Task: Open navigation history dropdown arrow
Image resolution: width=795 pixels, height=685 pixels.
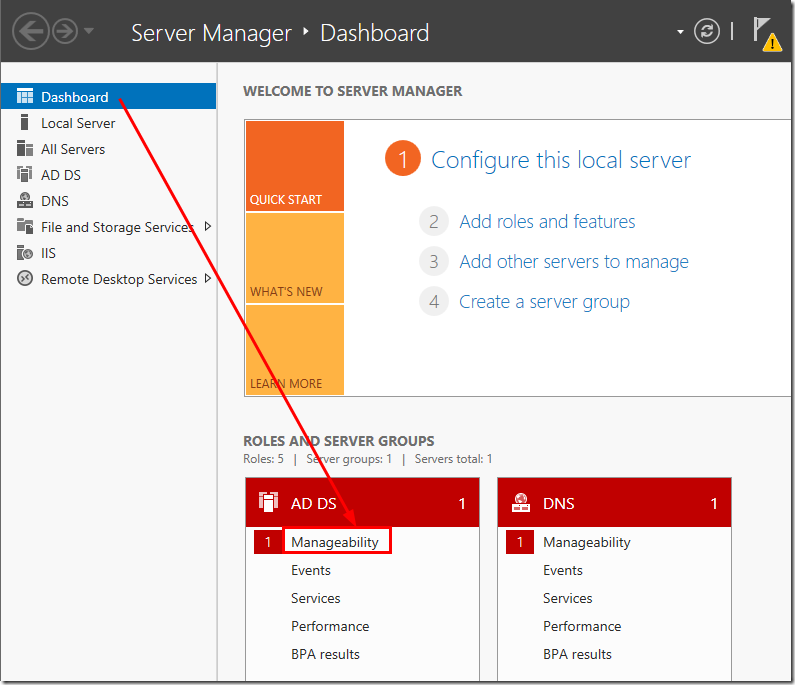Action: (x=89, y=32)
